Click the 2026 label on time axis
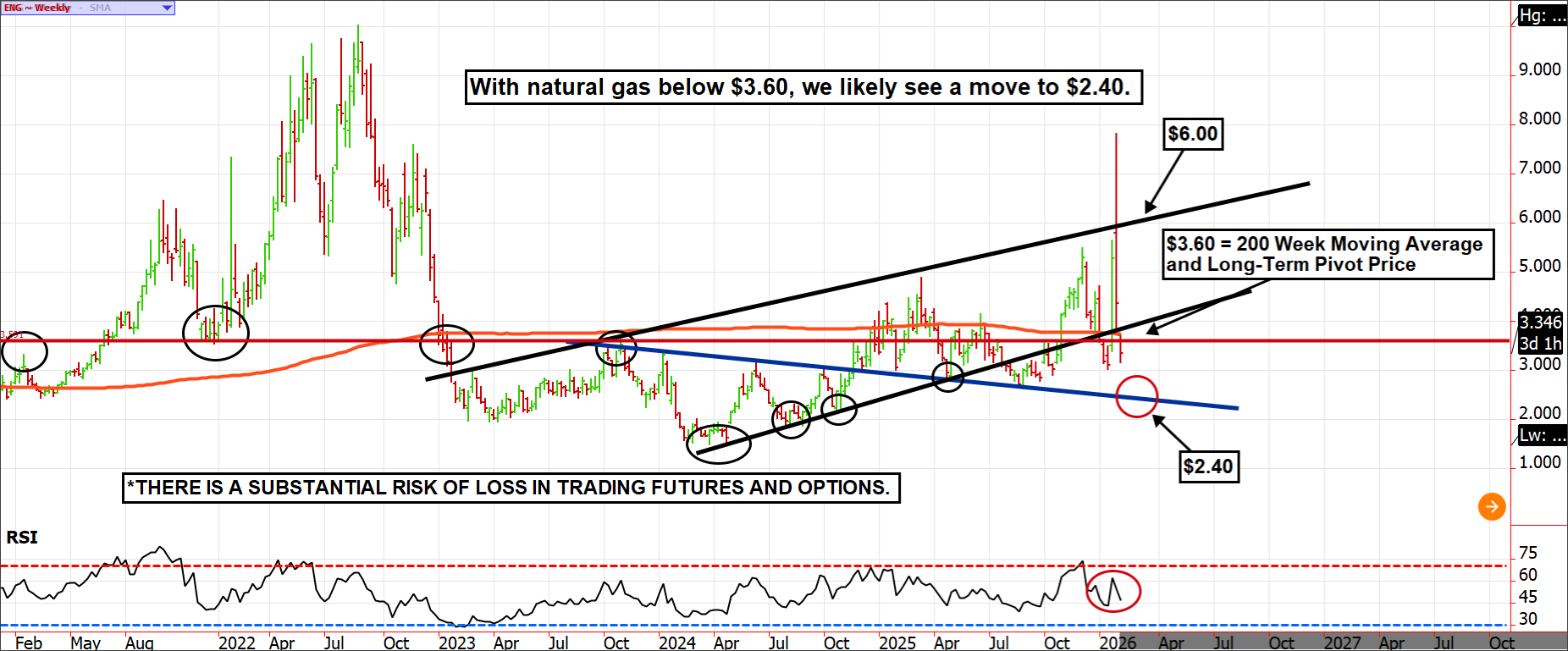 pos(1118,643)
